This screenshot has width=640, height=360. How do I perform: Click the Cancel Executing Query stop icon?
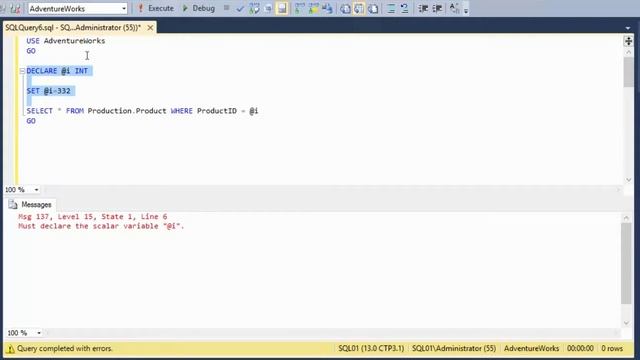(227, 8)
